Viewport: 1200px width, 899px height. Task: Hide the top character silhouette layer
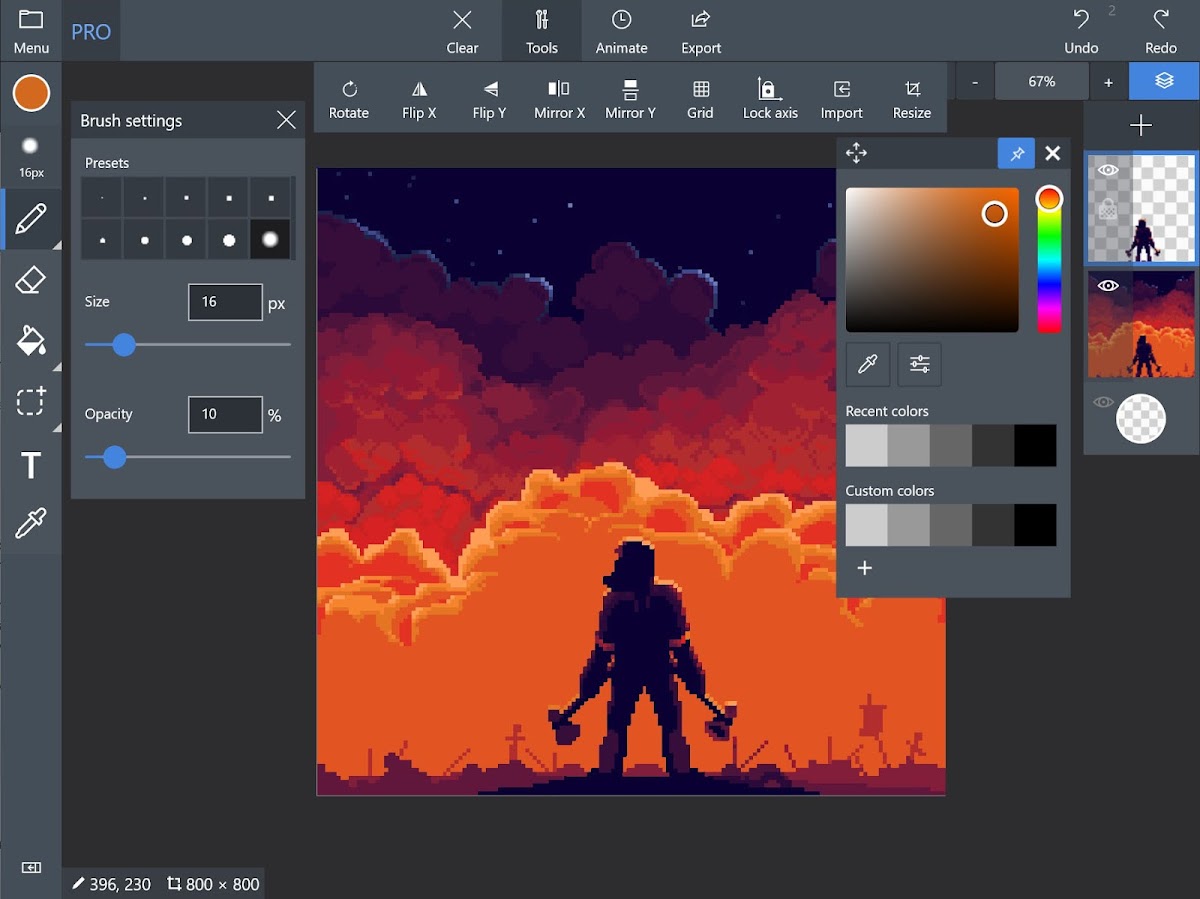tap(1108, 171)
